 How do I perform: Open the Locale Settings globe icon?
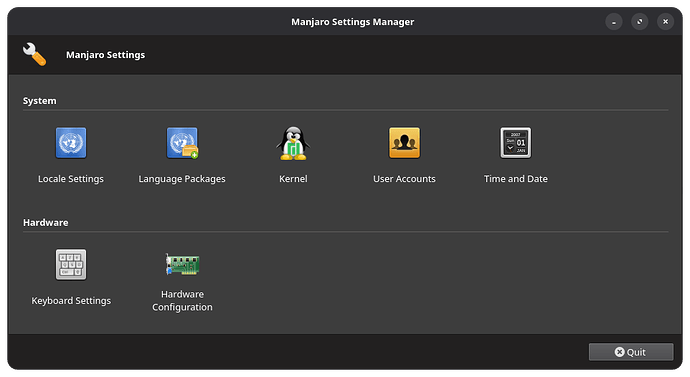click(71, 143)
